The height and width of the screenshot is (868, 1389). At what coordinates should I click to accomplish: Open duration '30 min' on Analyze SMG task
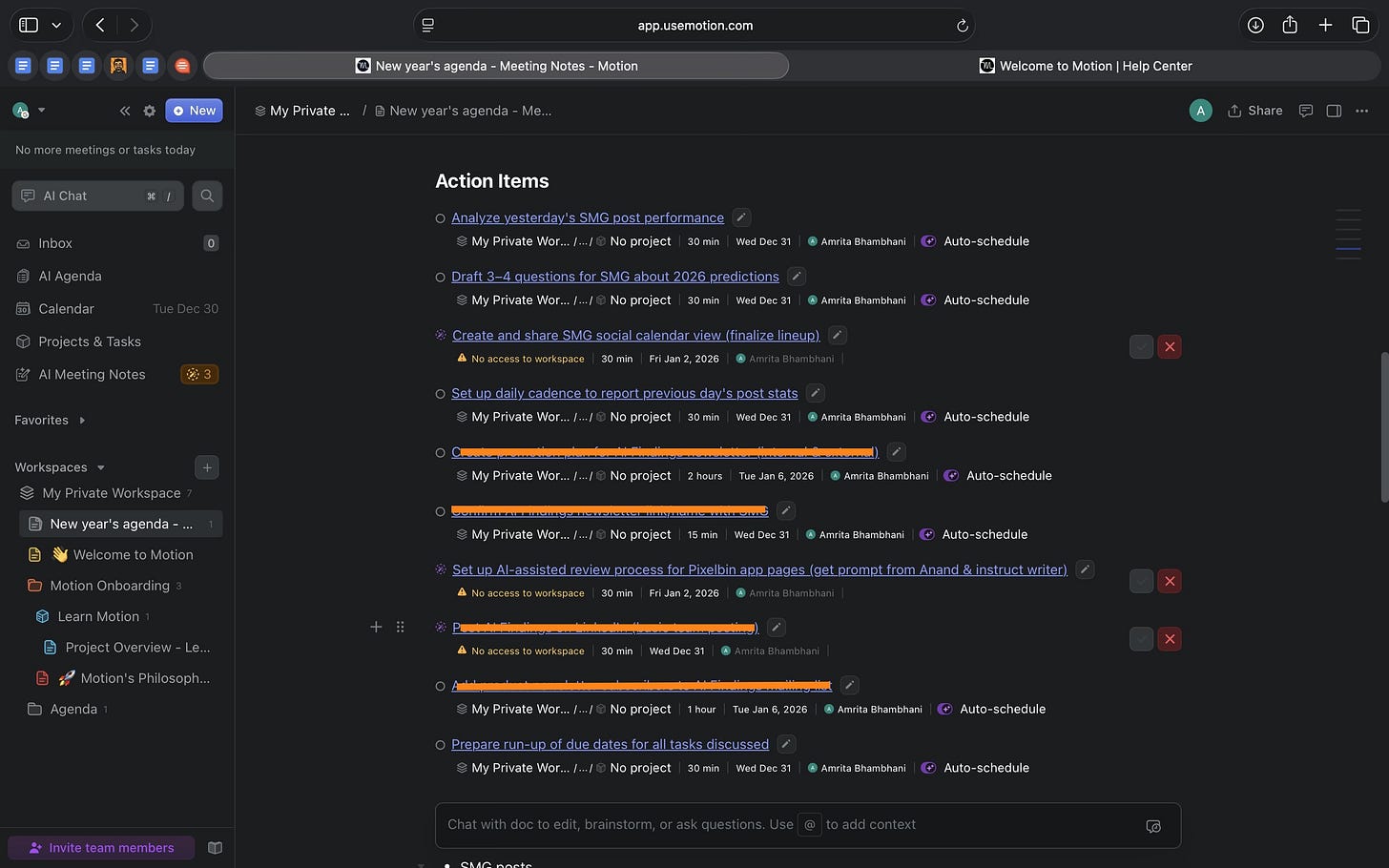(x=704, y=241)
